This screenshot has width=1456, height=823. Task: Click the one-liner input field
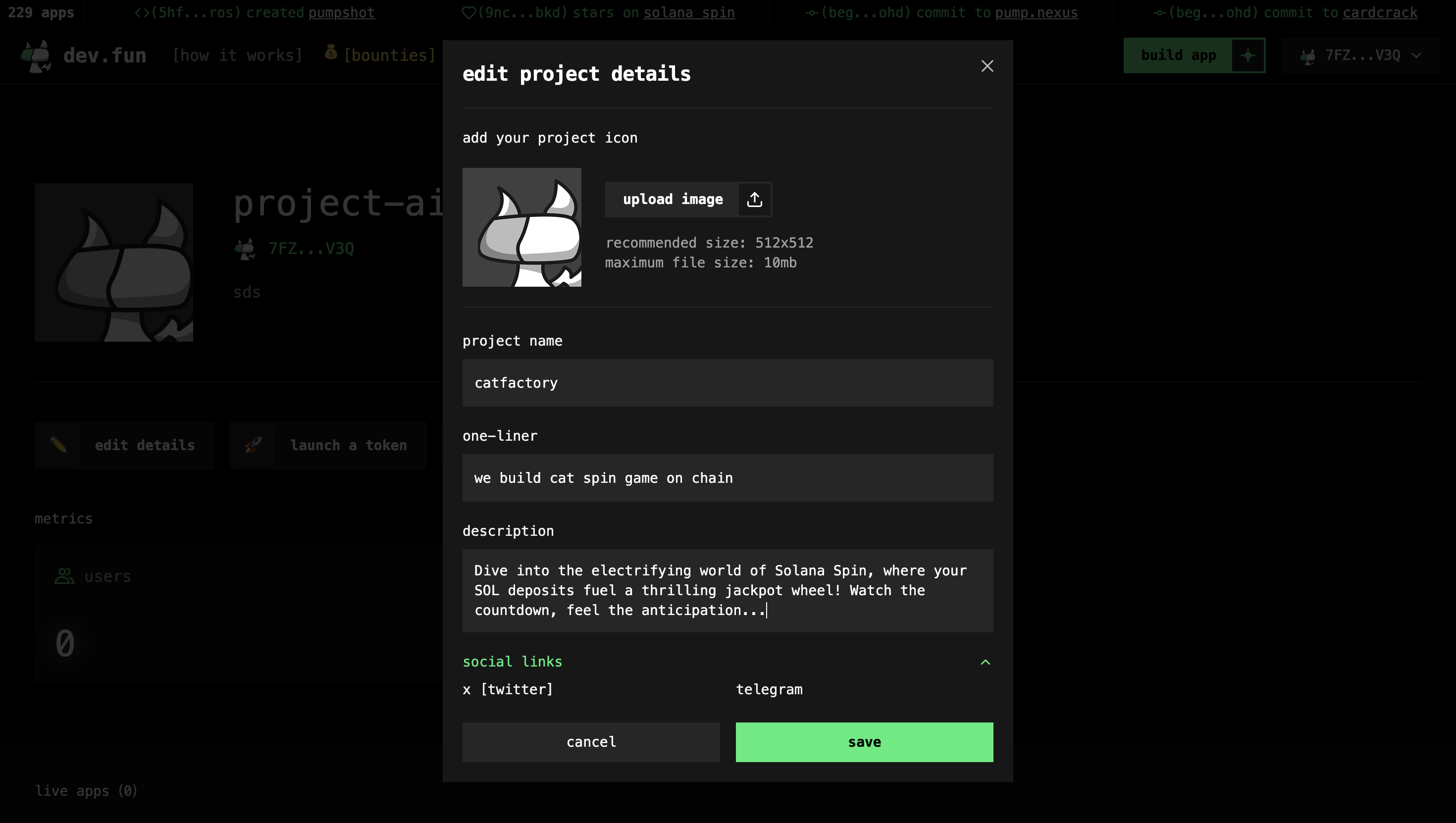pos(728,478)
